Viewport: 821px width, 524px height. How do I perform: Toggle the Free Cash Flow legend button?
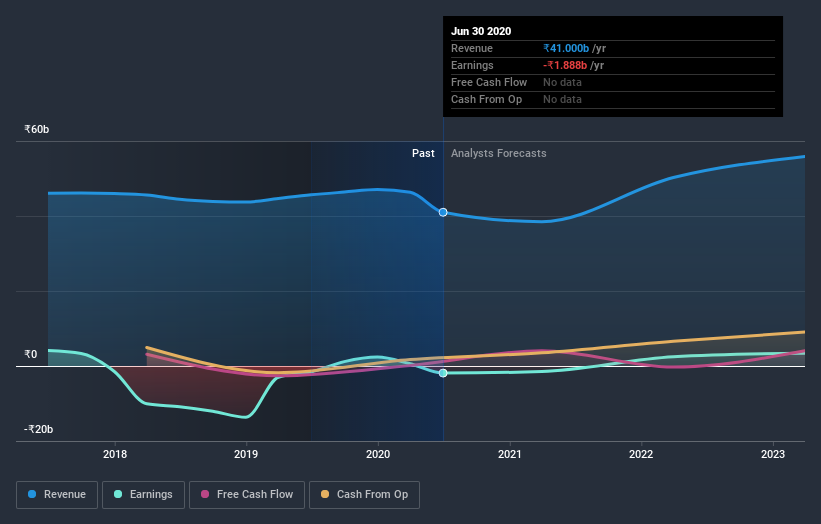click(247, 495)
